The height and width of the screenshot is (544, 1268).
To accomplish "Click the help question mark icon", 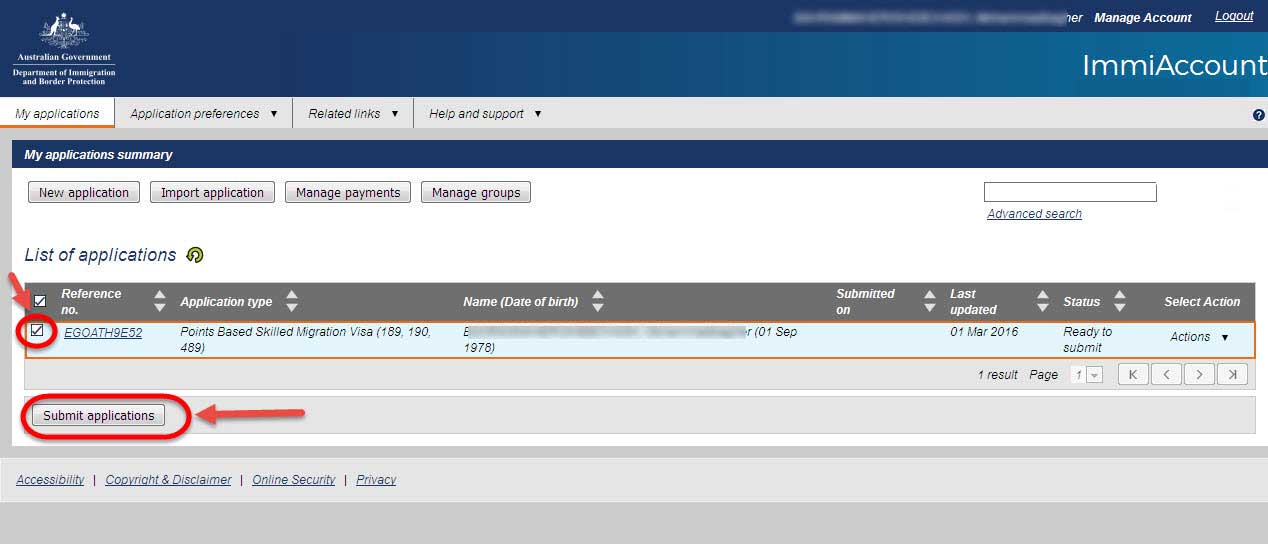I will (x=1258, y=115).
